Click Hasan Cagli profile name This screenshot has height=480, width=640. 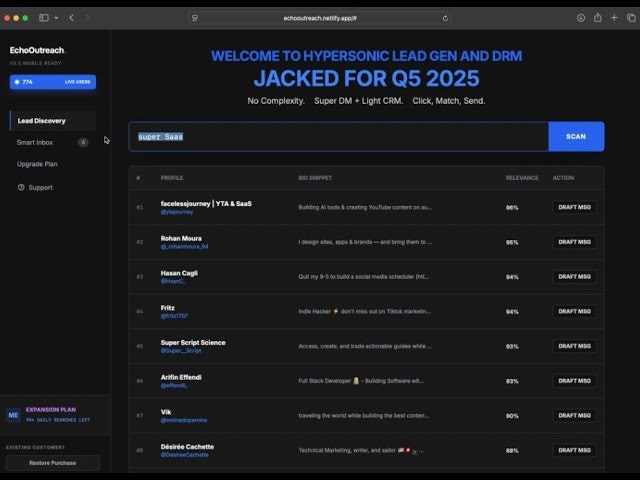click(179, 273)
